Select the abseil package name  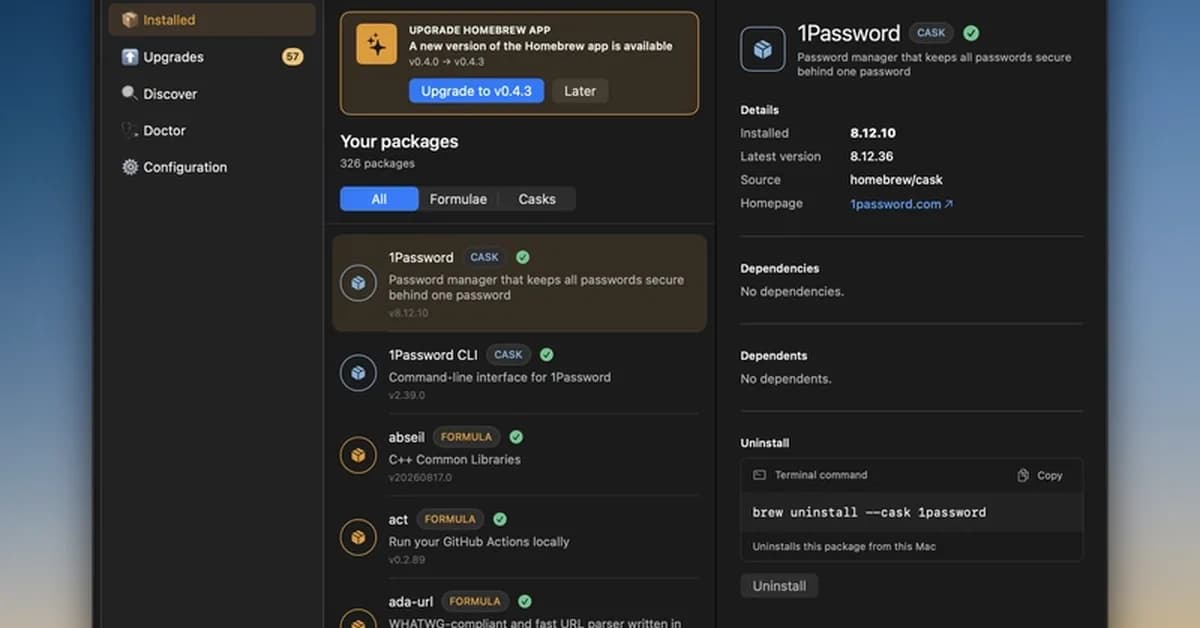coord(406,437)
